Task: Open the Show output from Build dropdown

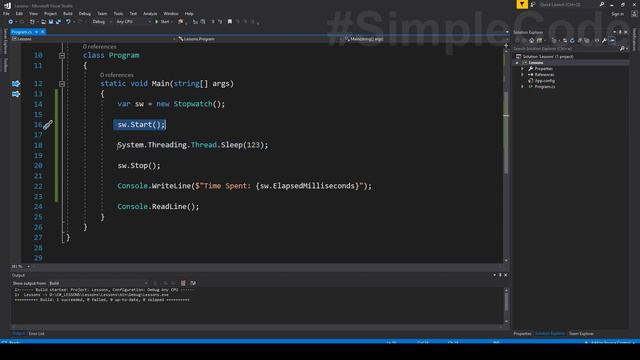Action: click(x=98, y=283)
